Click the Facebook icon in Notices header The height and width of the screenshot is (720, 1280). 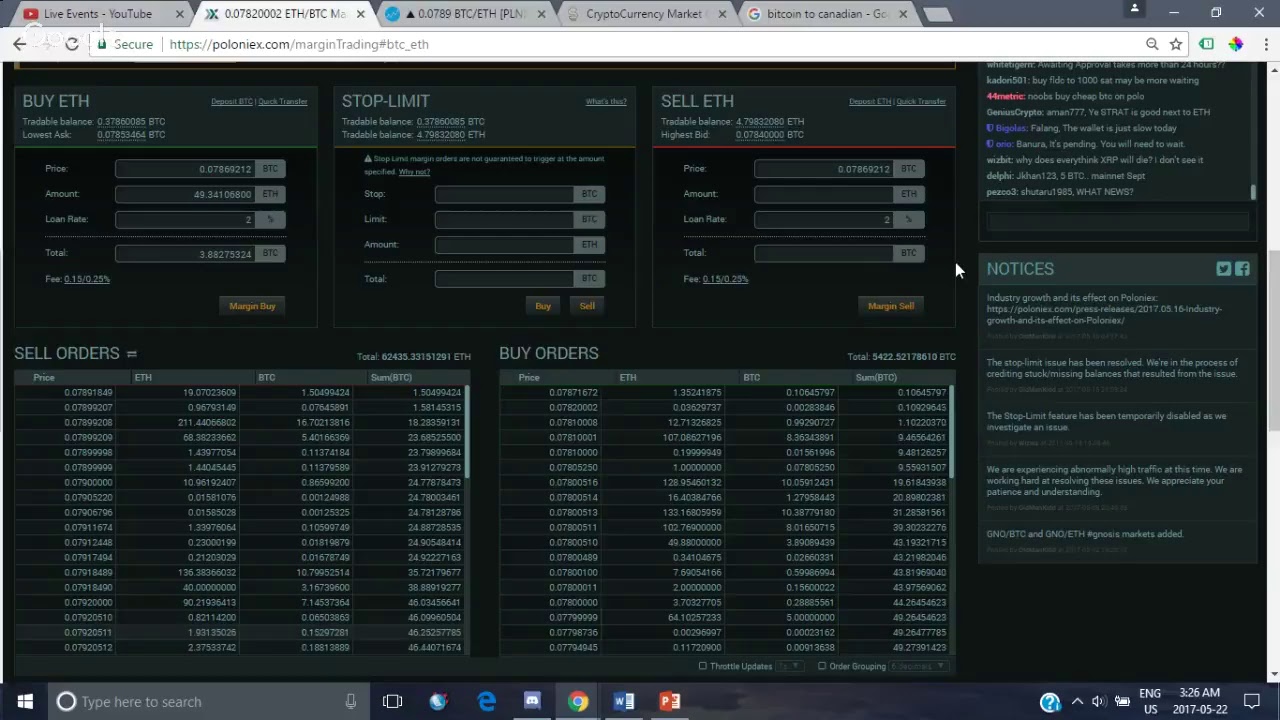point(1242,269)
